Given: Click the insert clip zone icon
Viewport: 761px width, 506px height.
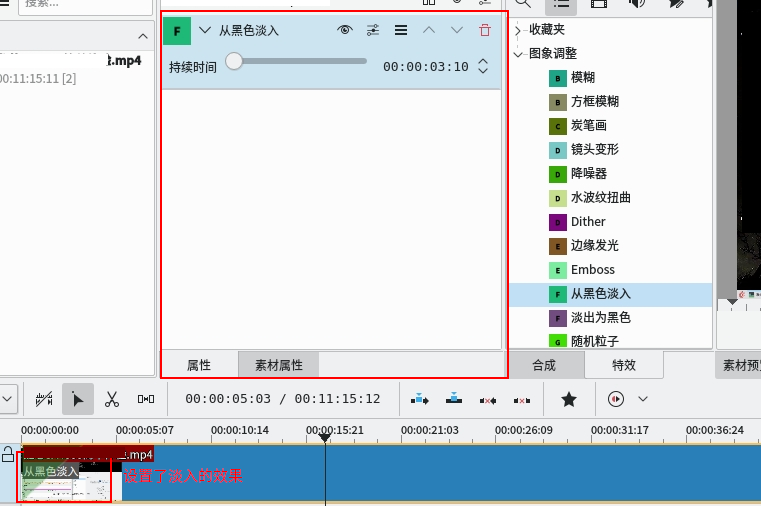Looking at the screenshot, I should 420,399.
